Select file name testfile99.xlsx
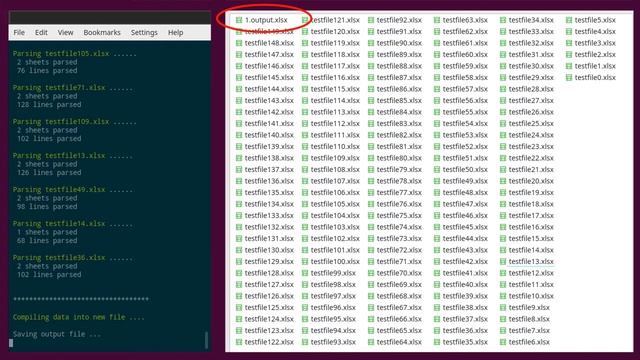640x360 pixels. point(333,273)
